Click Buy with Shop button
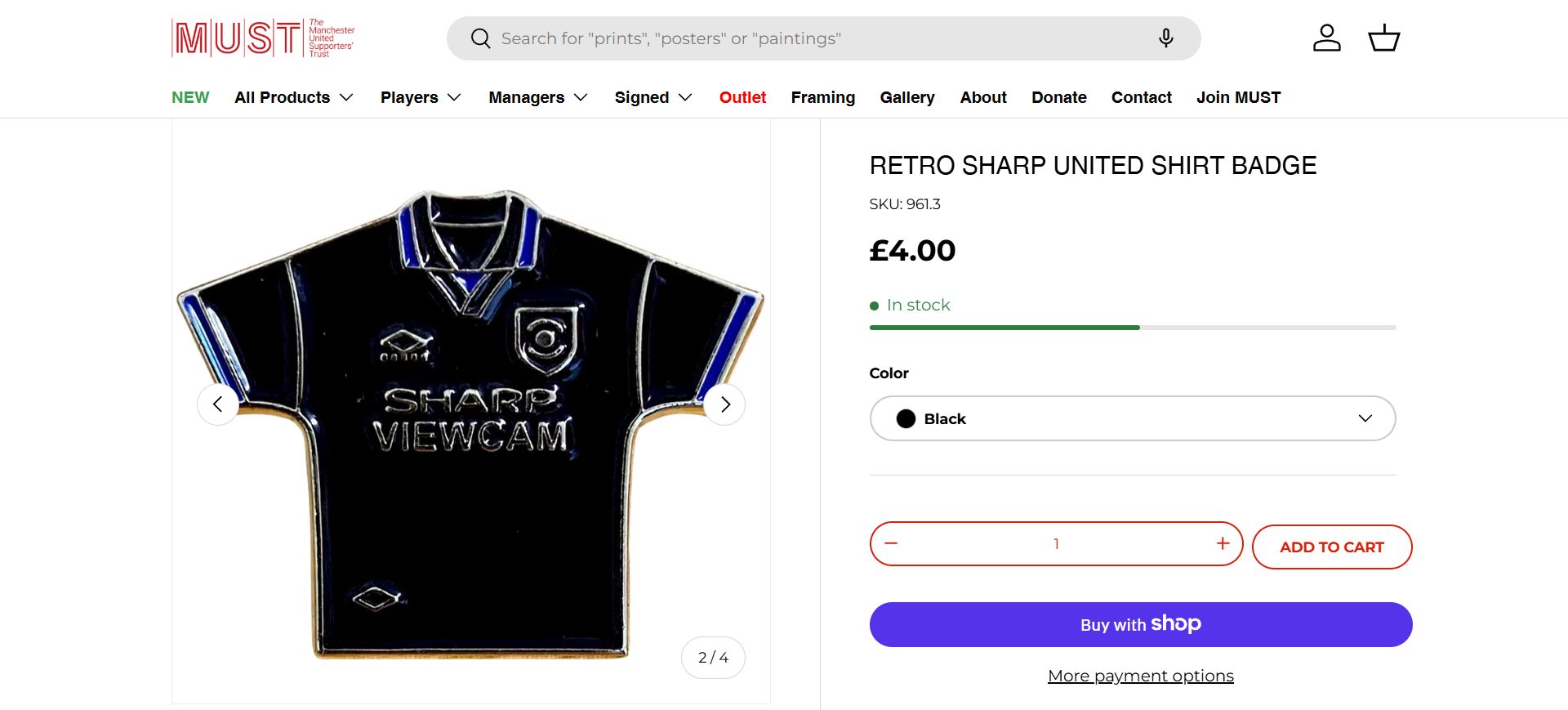The image size is (1568, 710). [x=1140, y=624]
